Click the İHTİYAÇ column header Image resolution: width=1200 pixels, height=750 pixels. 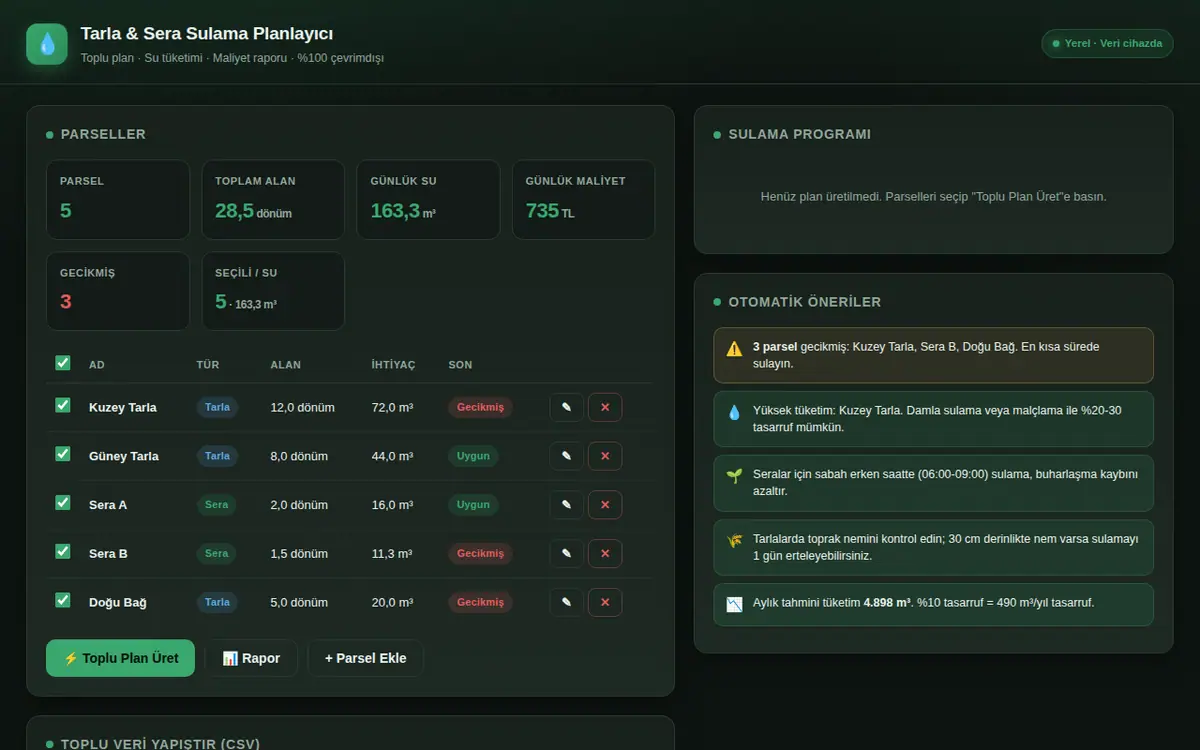point(393,365)
